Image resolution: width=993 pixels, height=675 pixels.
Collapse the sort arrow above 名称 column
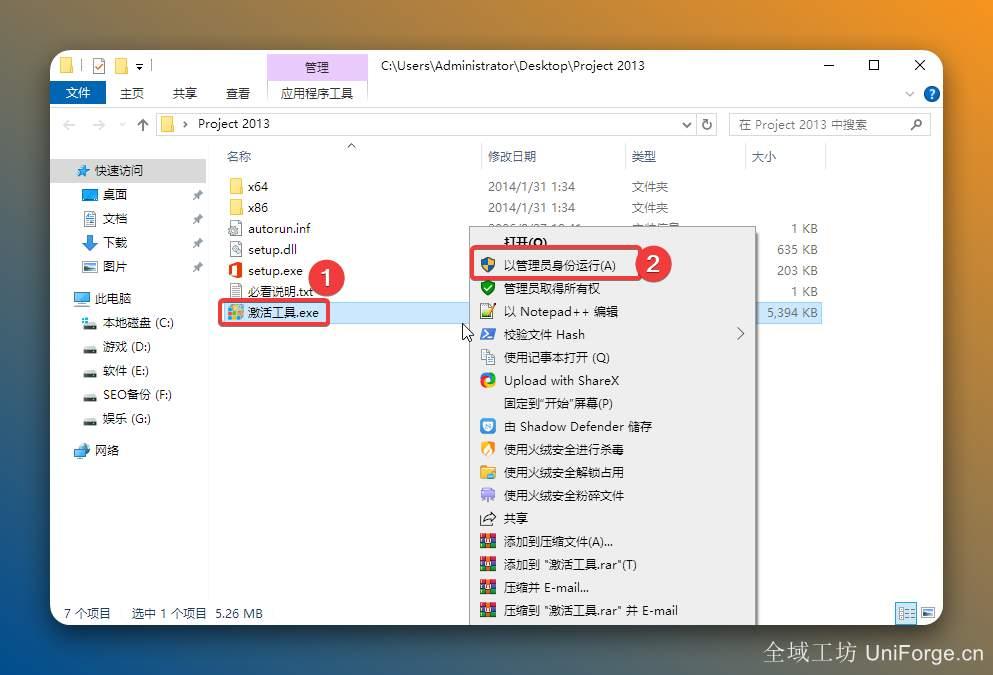point(351,146)
